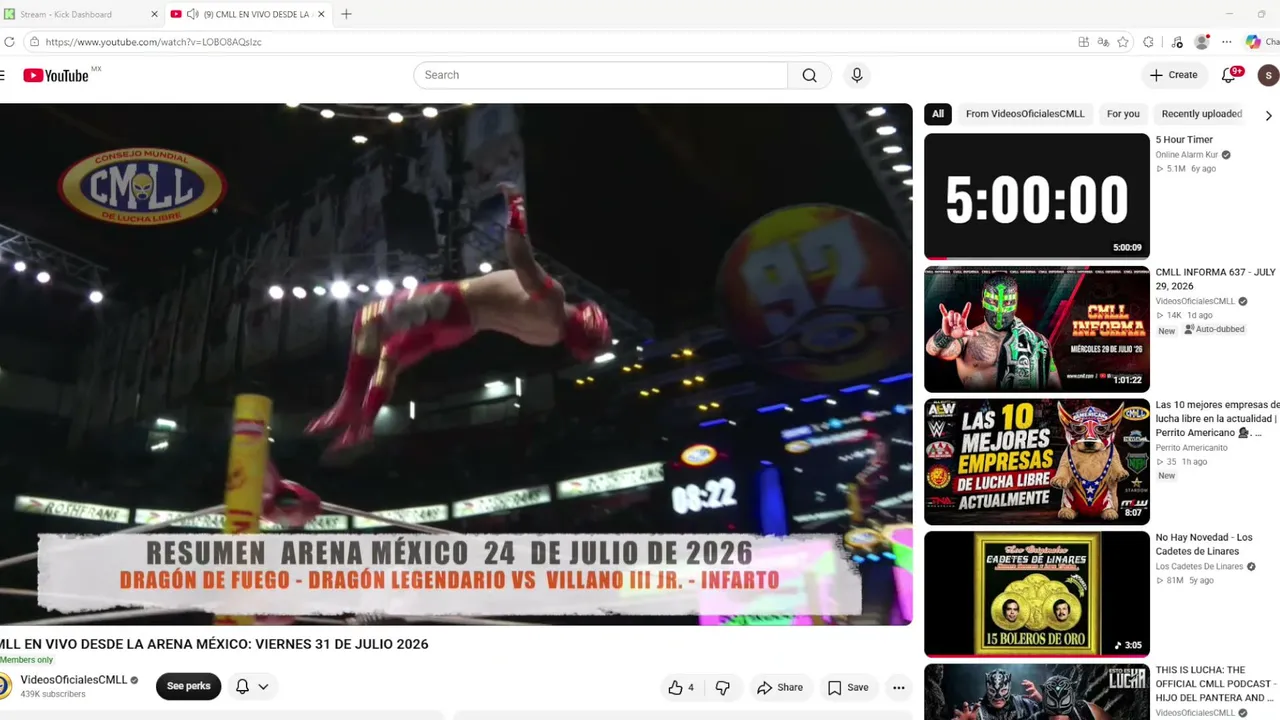Viewport: 1280px width, 720px height.
Task: Open the 15 Boleros de Oro thumbnail
Action: (x=1037, y=594)
